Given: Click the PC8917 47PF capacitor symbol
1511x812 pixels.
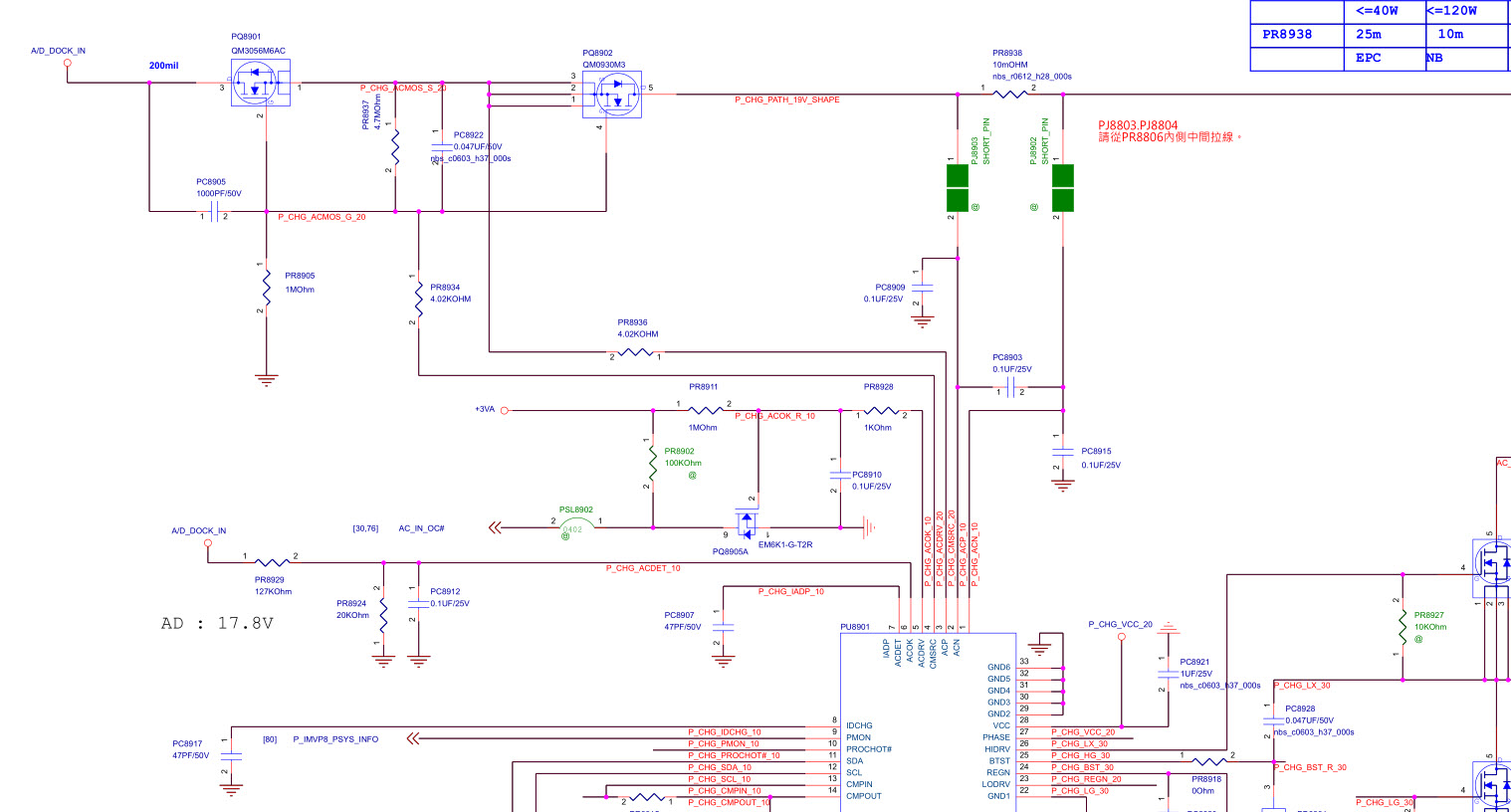Looking at the screenshot, I should pos(231,756).
